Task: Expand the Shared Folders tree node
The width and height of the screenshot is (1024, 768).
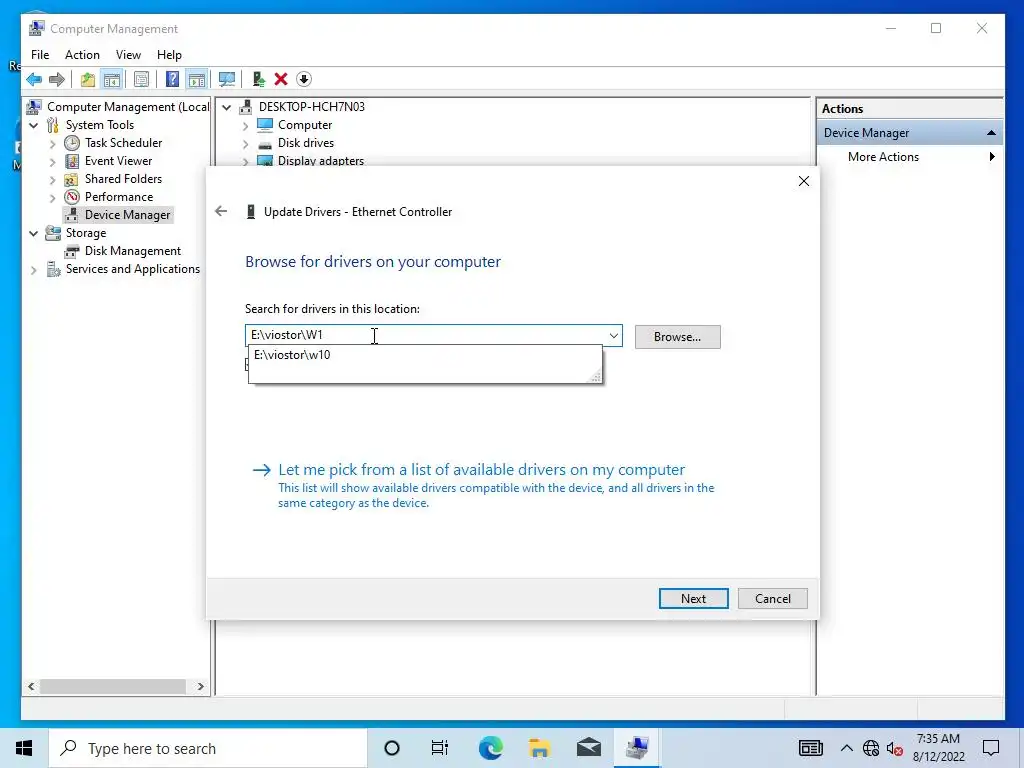Action: coord(53,179)
